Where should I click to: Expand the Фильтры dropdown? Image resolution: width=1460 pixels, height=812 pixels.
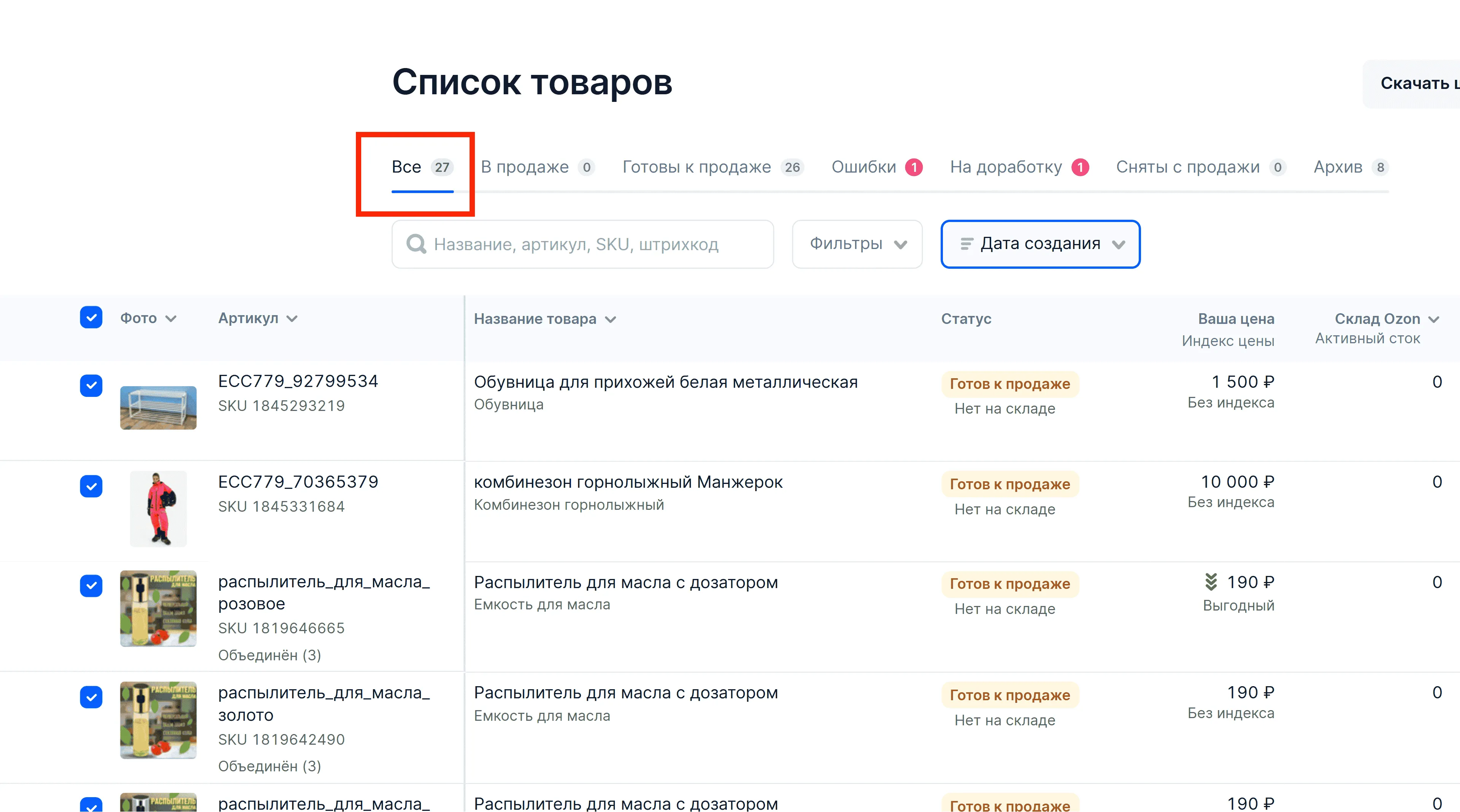857,244
